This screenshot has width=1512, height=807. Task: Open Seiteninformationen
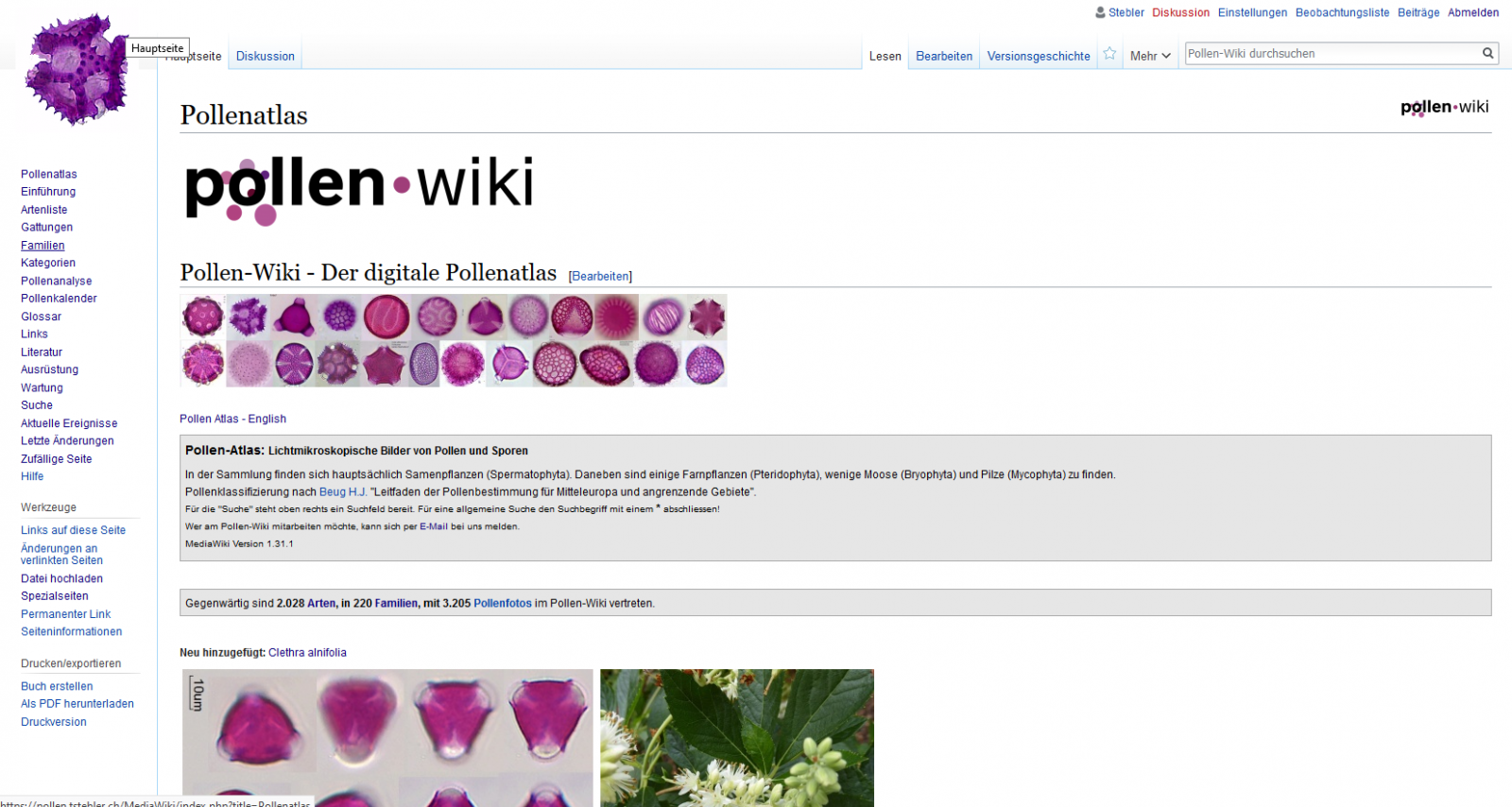point(71,631)
